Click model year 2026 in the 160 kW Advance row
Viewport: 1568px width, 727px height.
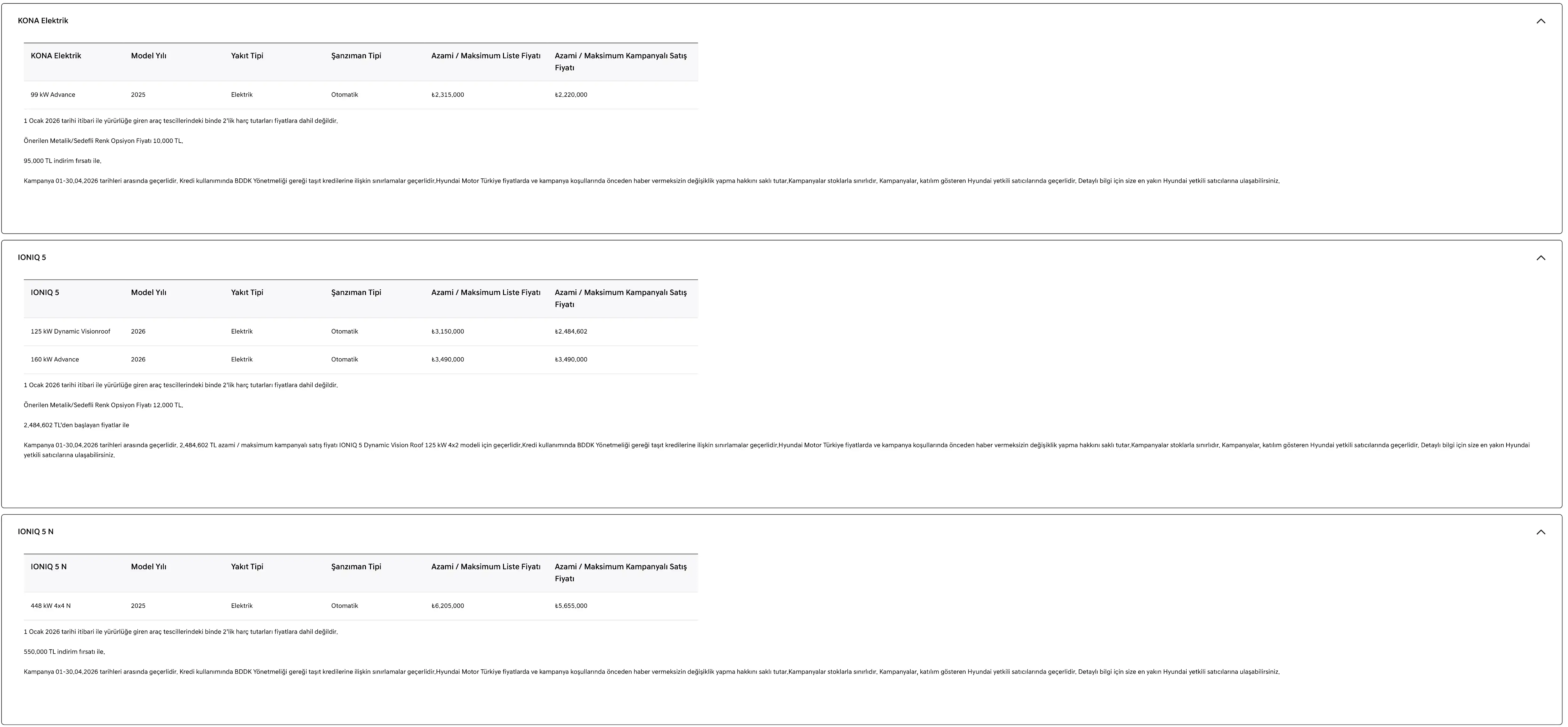click(138, 360)
